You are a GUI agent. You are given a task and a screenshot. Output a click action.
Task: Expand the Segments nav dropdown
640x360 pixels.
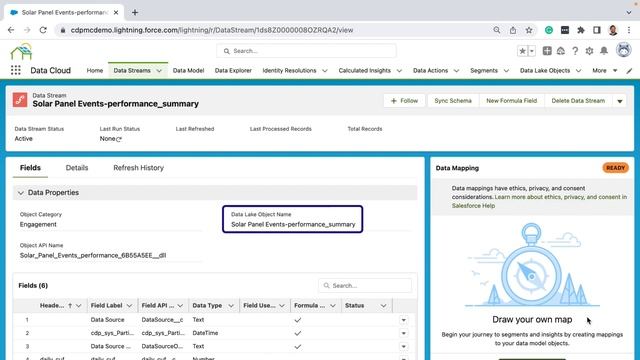point(506,71)
